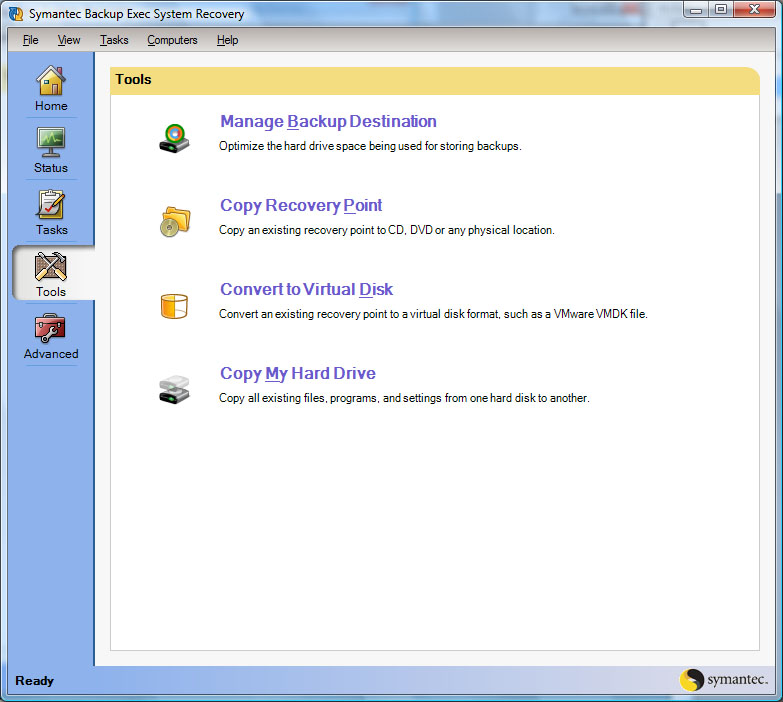Click the Copy Recovery Point folder icon
Screen dimensions: 783x702
coord(175,222)
